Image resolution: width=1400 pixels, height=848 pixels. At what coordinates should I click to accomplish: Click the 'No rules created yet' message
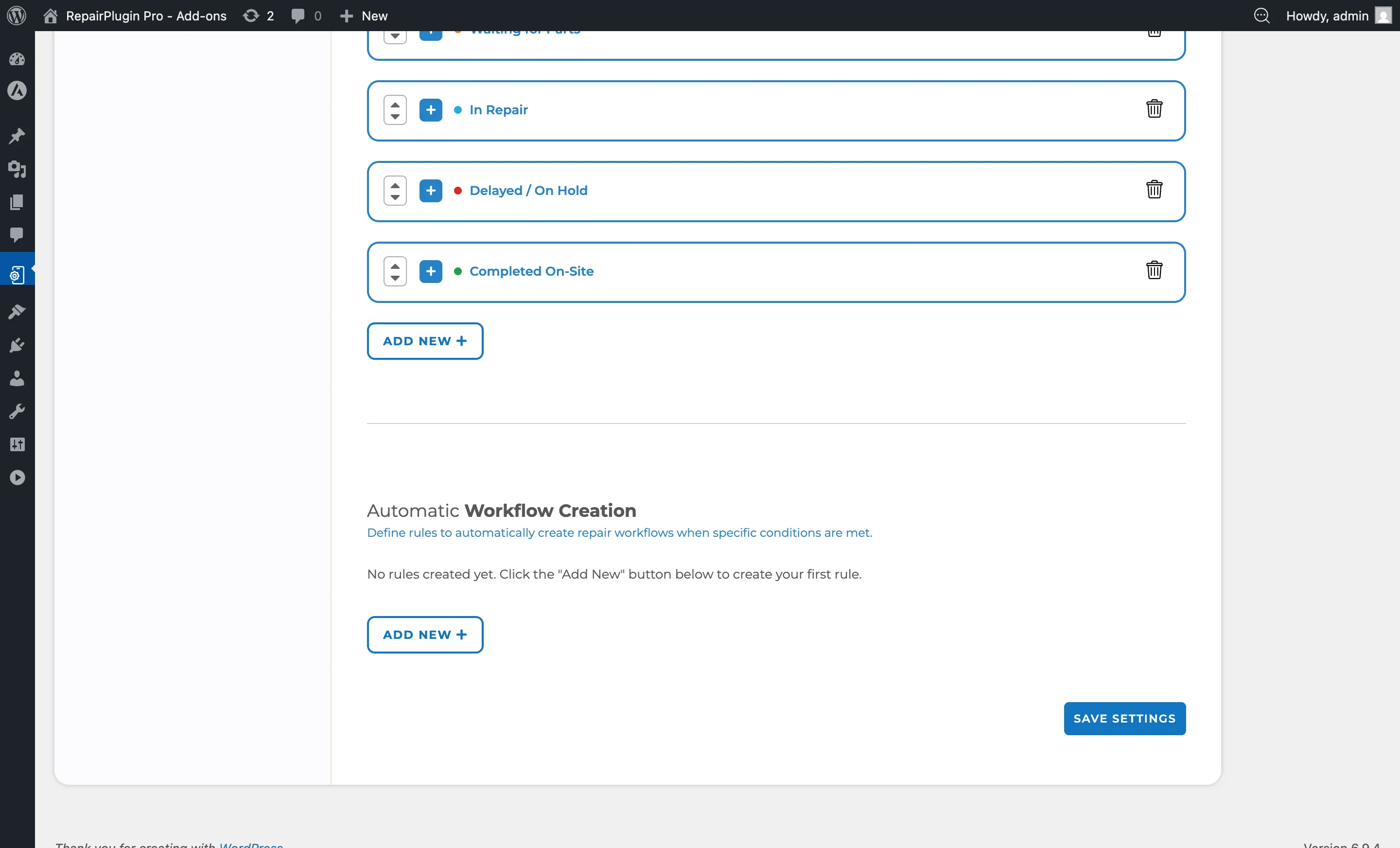coord(614,574)
